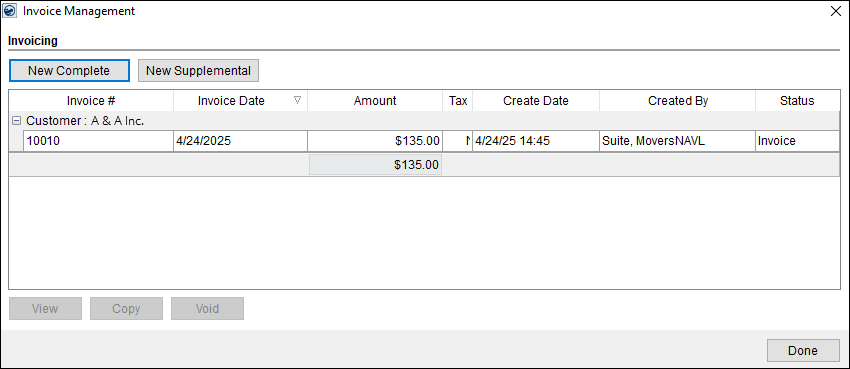This screenshot has width=850, height=369.
Task: Click the Void button below the grid
Action: pos(207,309)
